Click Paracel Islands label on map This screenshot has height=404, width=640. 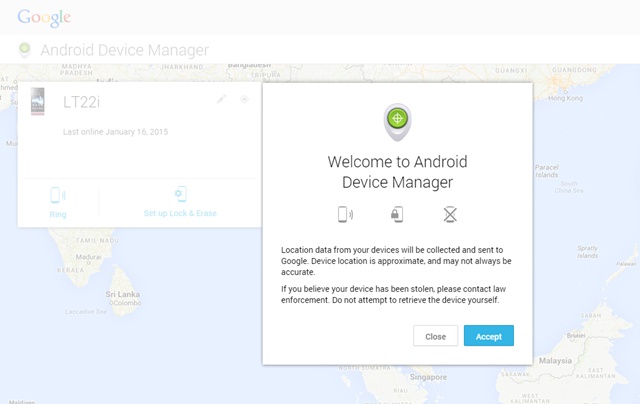click(547, 171)
